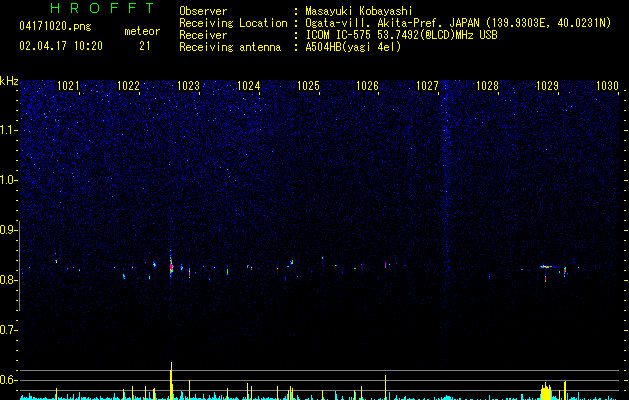This screenshot has width=629, height=400.
Task: Click time marker 1029
Action: click(548, 86)
